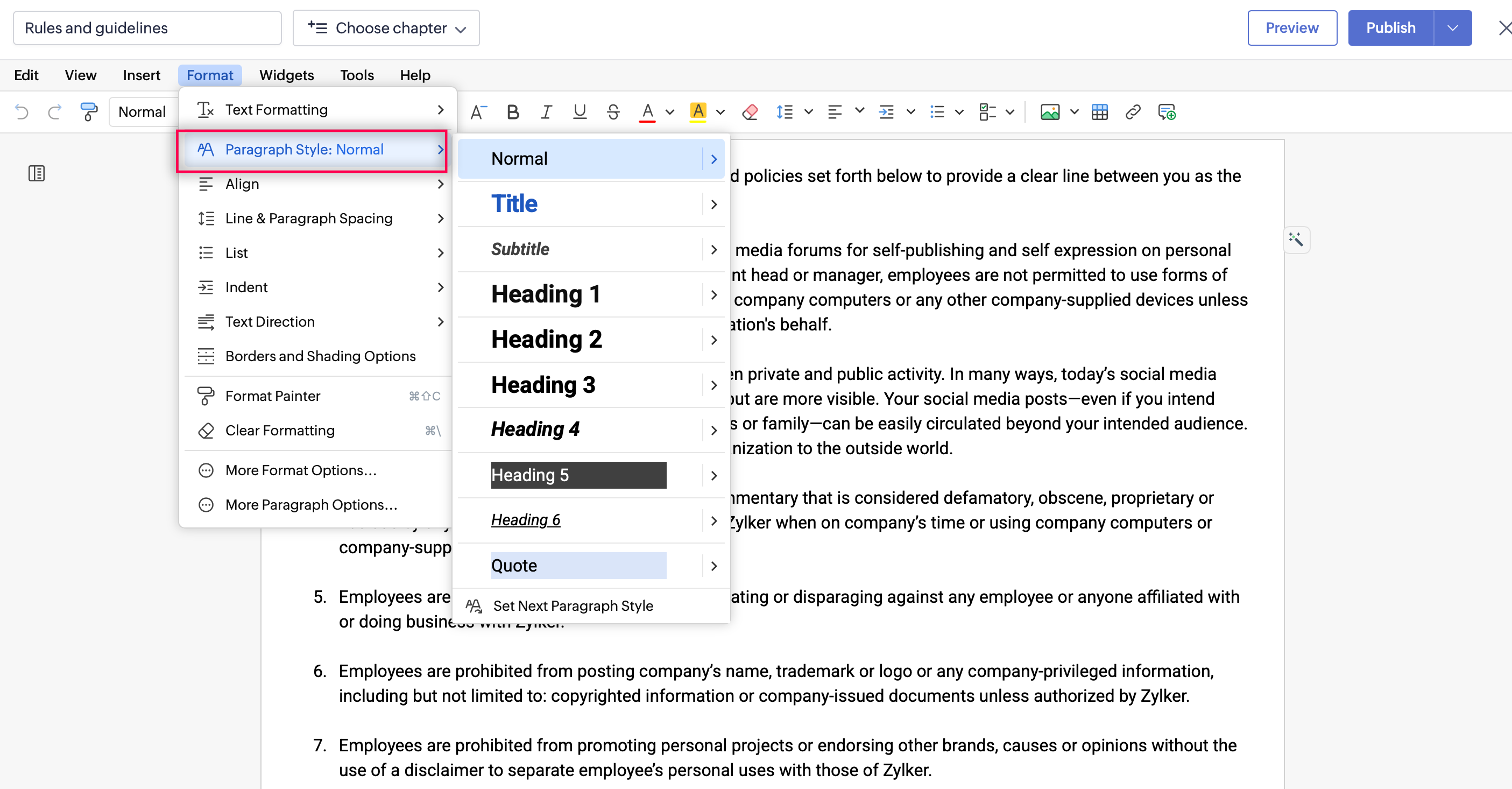This screenshot has height=789, width=1512.
Task: Open the Choose chapter dropdown
Action: coord(386,27)
